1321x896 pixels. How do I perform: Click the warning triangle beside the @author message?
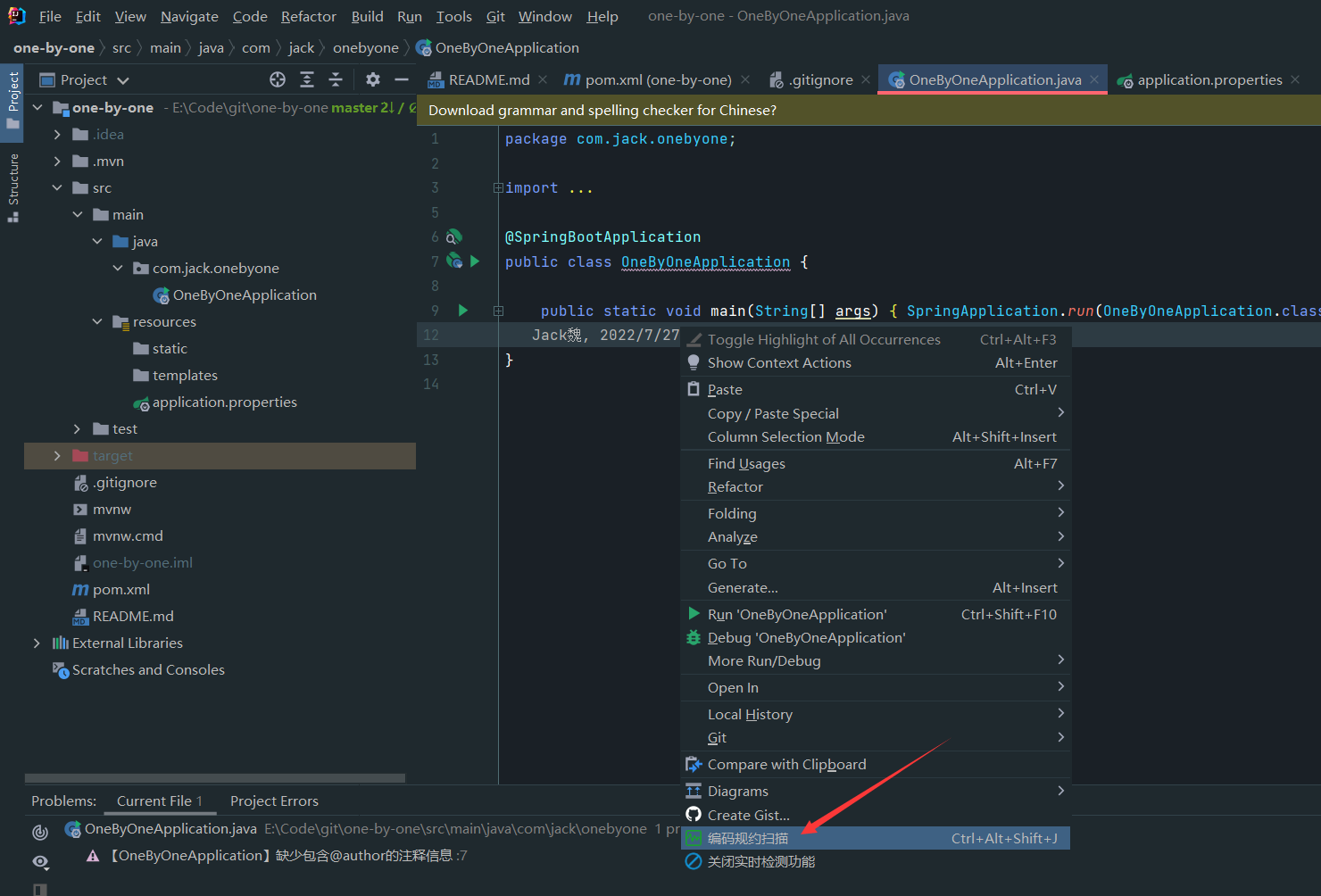[93, 855]
